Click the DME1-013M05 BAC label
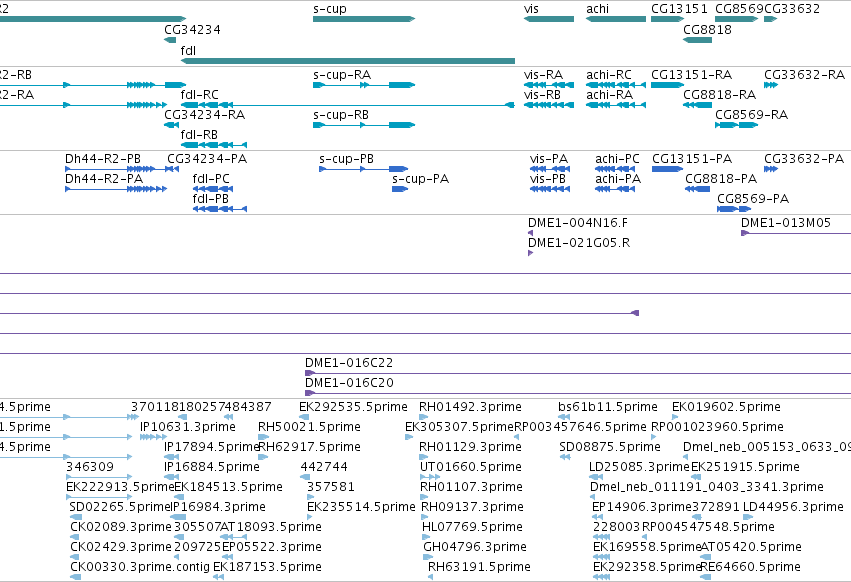This screenshot has width=851, height=582. click(785, 223)
